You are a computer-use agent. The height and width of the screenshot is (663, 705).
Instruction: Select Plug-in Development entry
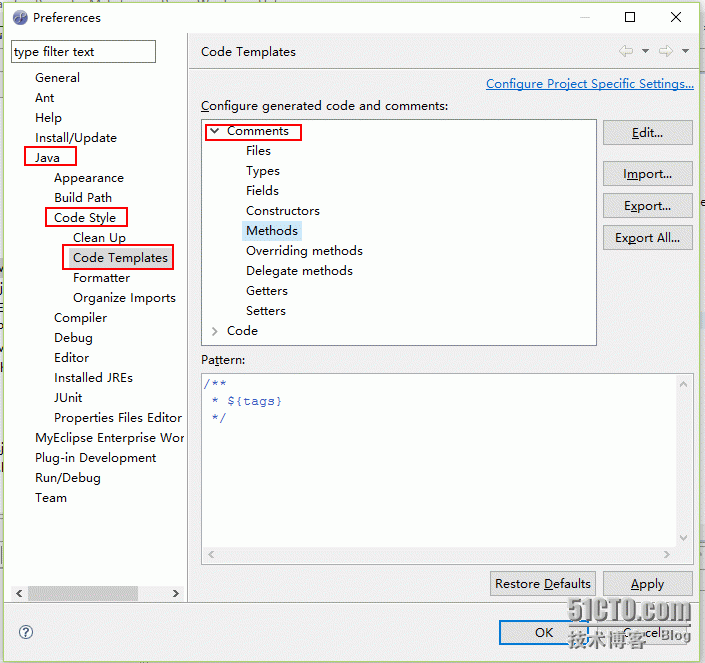[x=95, y=458]
